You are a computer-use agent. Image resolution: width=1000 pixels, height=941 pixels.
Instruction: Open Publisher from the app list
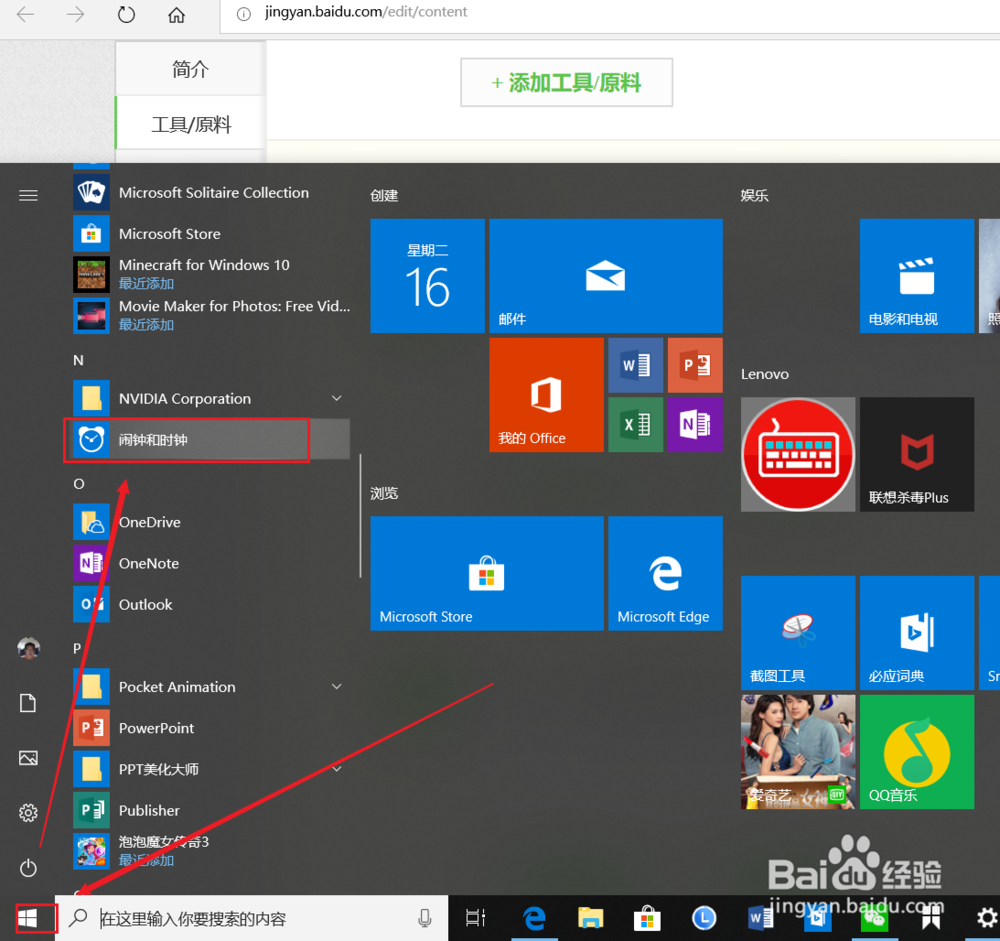pyautogui.click(x=210, y=810)
